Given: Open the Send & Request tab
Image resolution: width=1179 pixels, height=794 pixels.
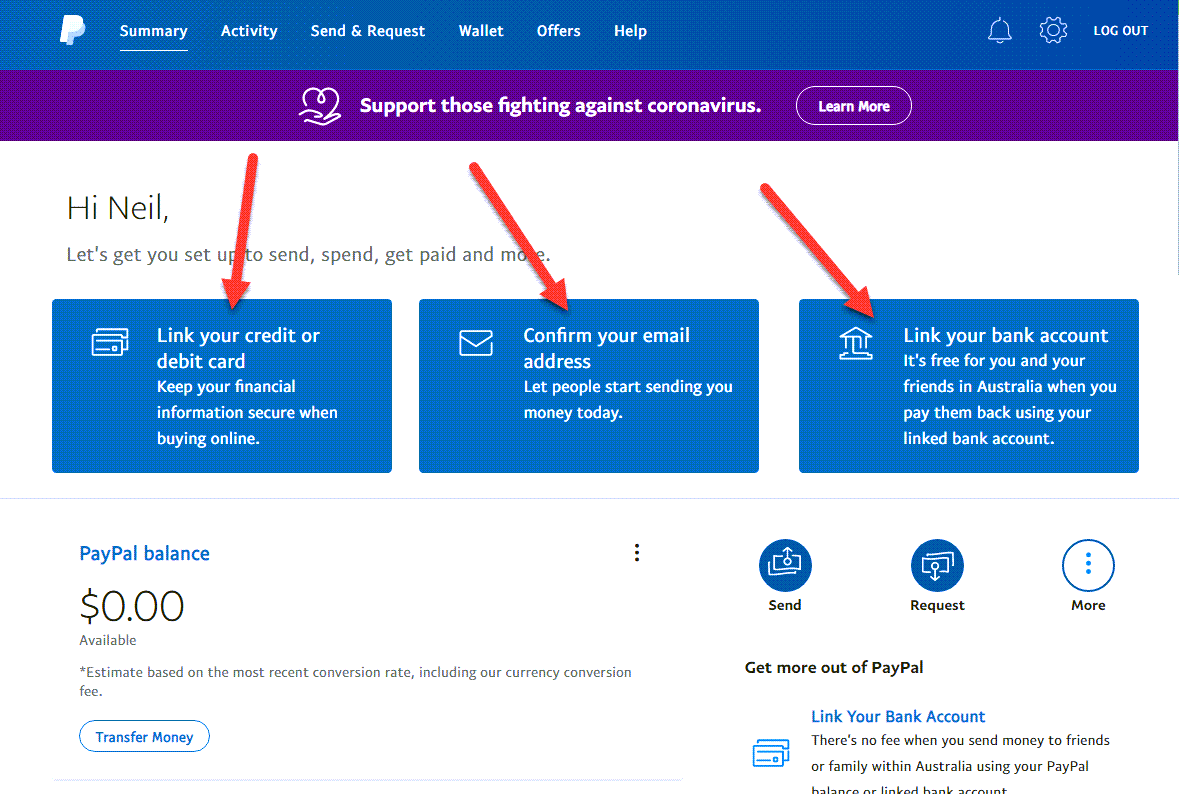Looking at the screenshot, I should pyautogui.click(x=368, y=31).
